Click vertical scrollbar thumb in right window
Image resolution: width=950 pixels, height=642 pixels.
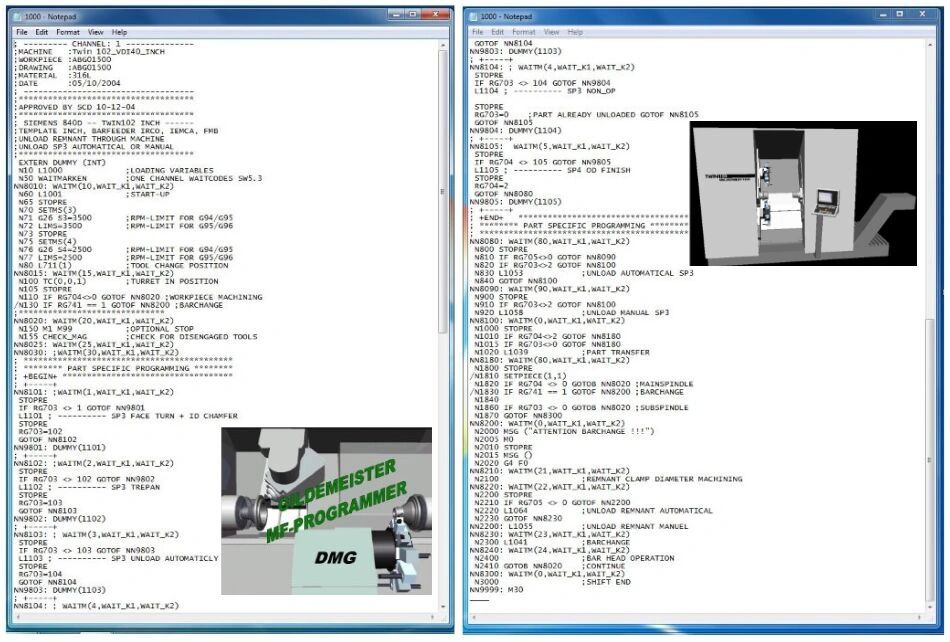tap(930, 460)
